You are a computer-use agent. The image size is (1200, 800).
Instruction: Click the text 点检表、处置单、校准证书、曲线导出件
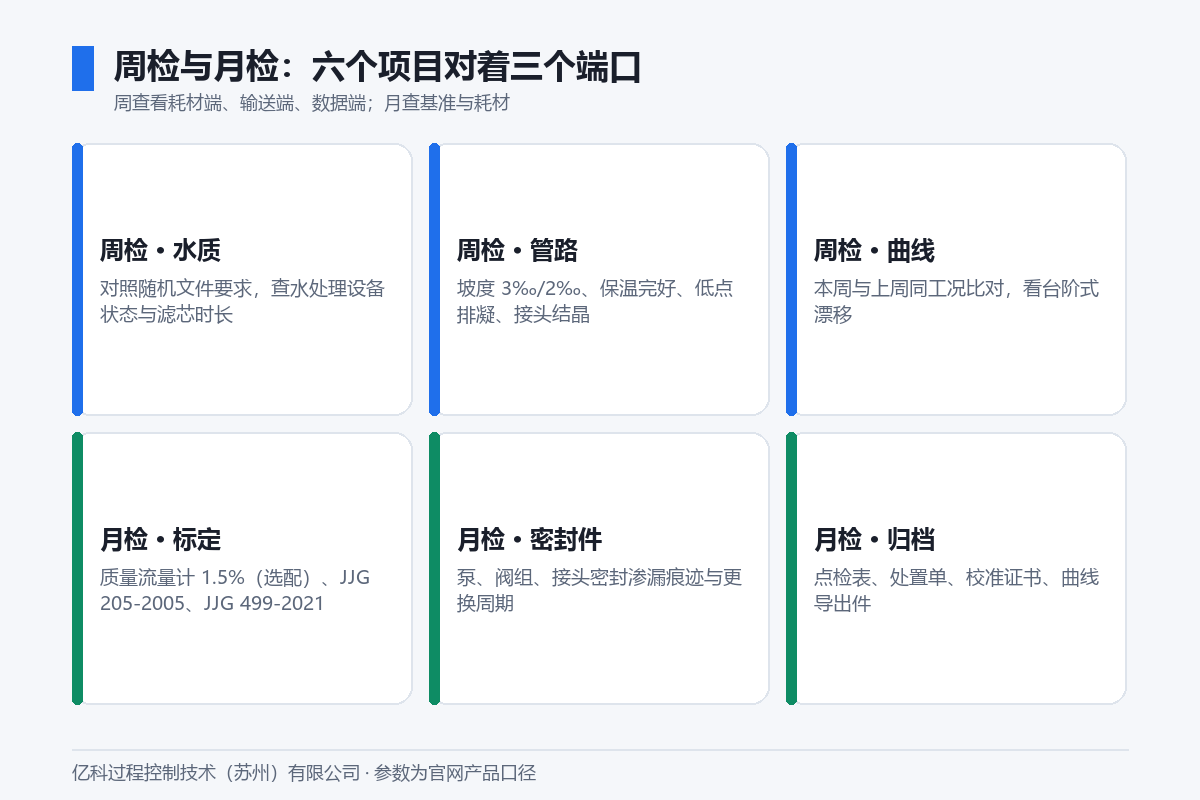956,591
